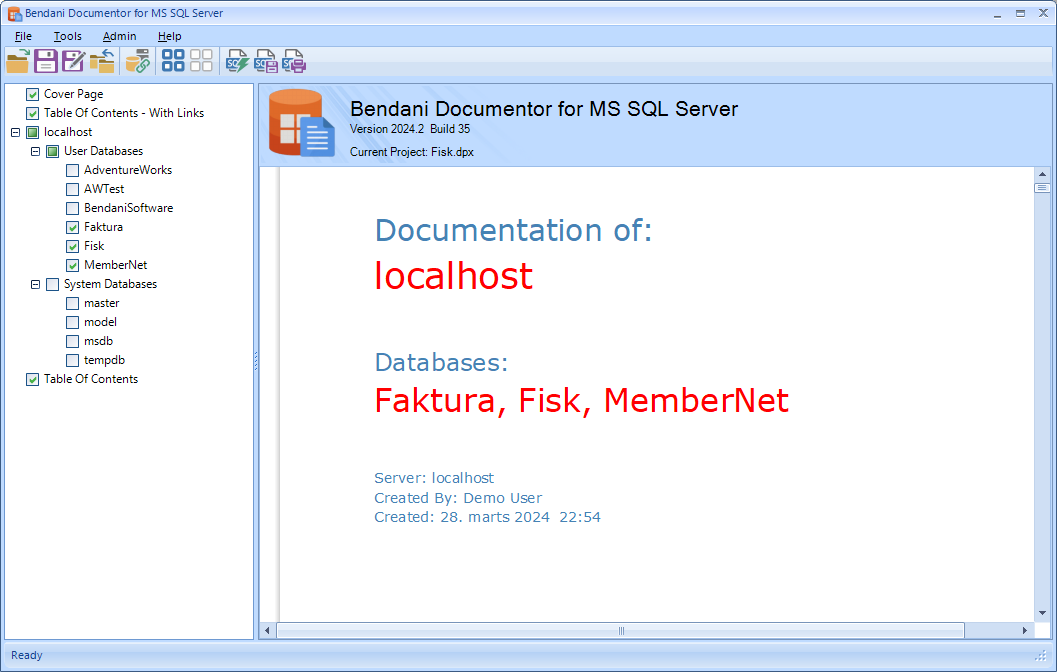Toggle the Cover Page checkbox
The image size is (1057, 672).
[33, 94]
